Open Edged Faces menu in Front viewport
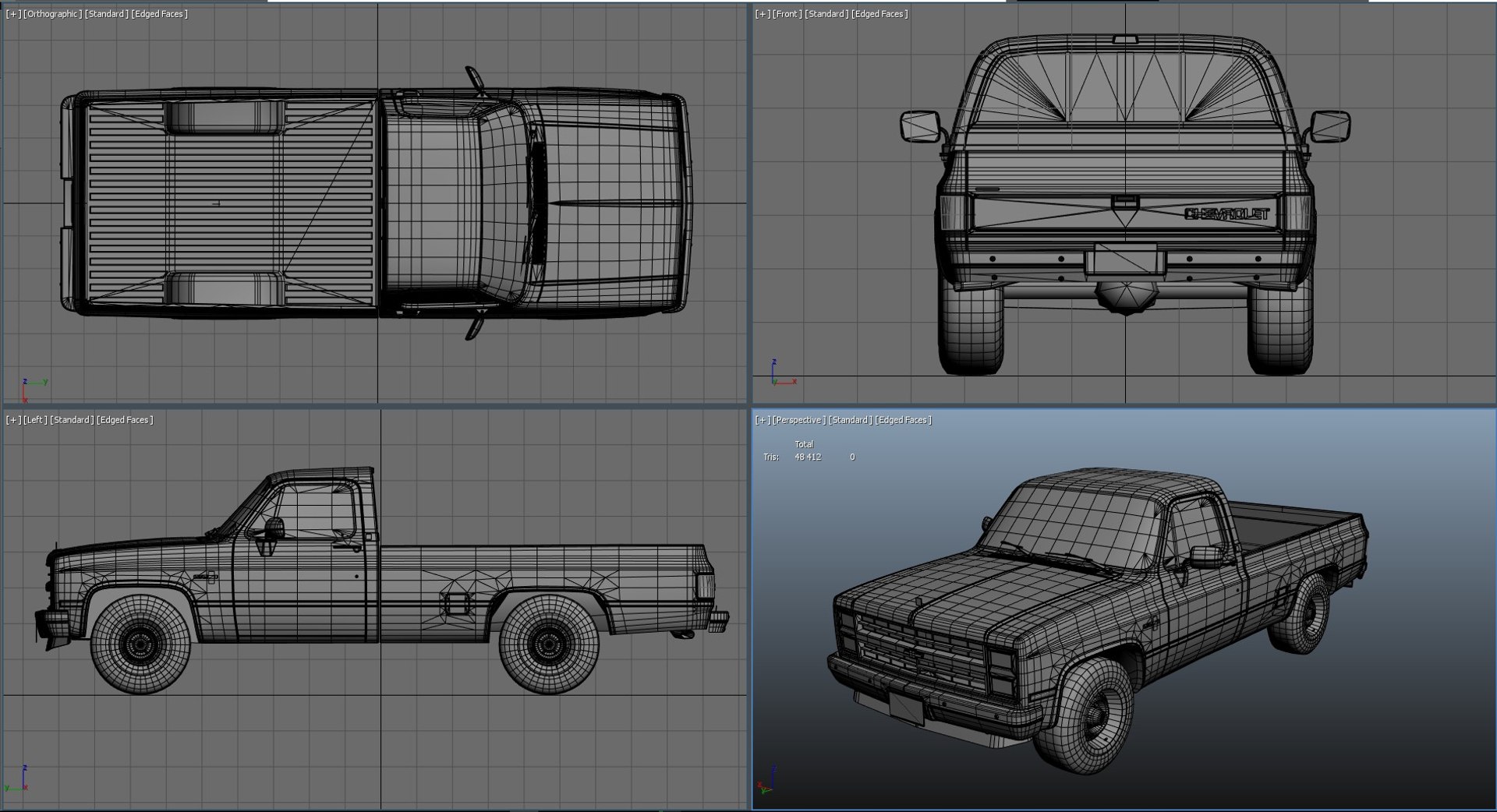Screen dimensions: 1497x812 880,14
